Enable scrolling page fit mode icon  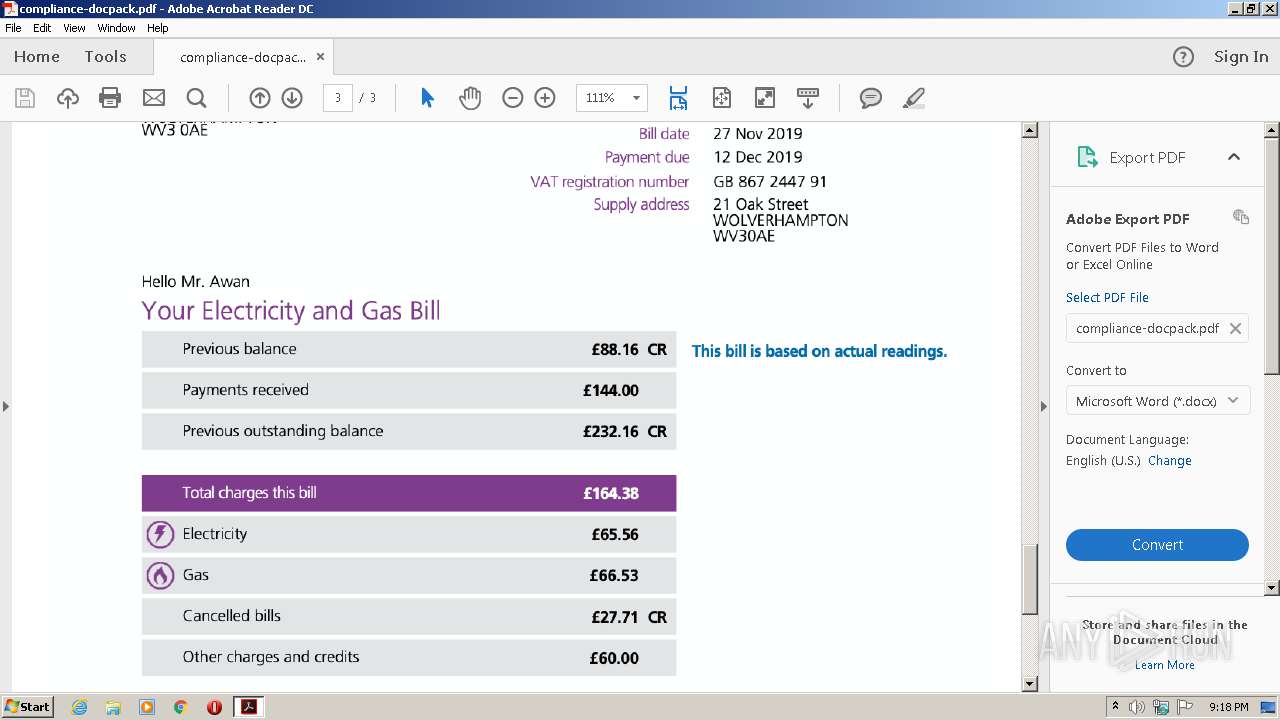point(678,98)
